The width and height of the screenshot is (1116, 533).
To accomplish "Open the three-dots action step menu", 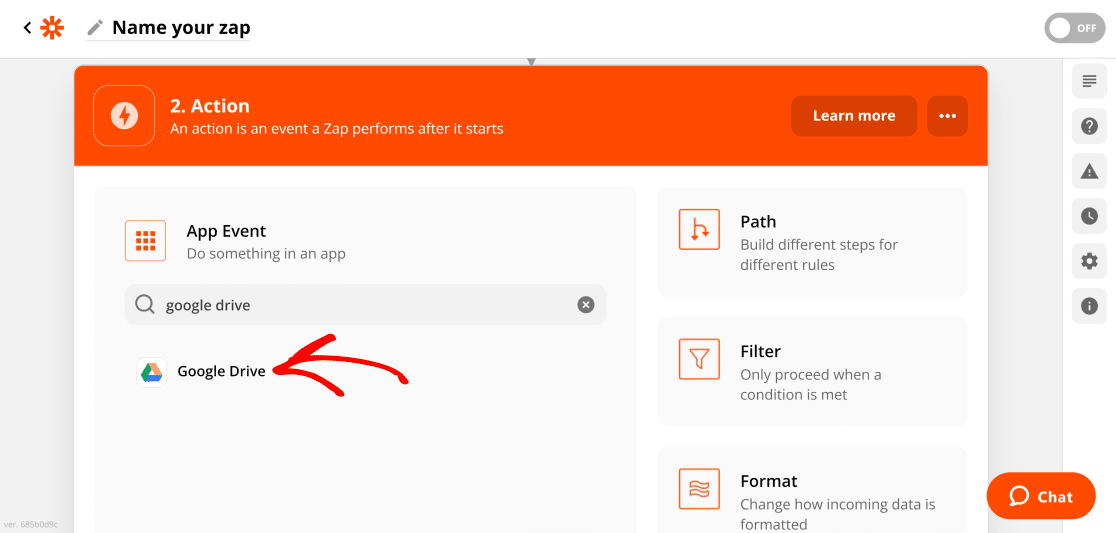I will pyautogui.click(x=947, y=116).
